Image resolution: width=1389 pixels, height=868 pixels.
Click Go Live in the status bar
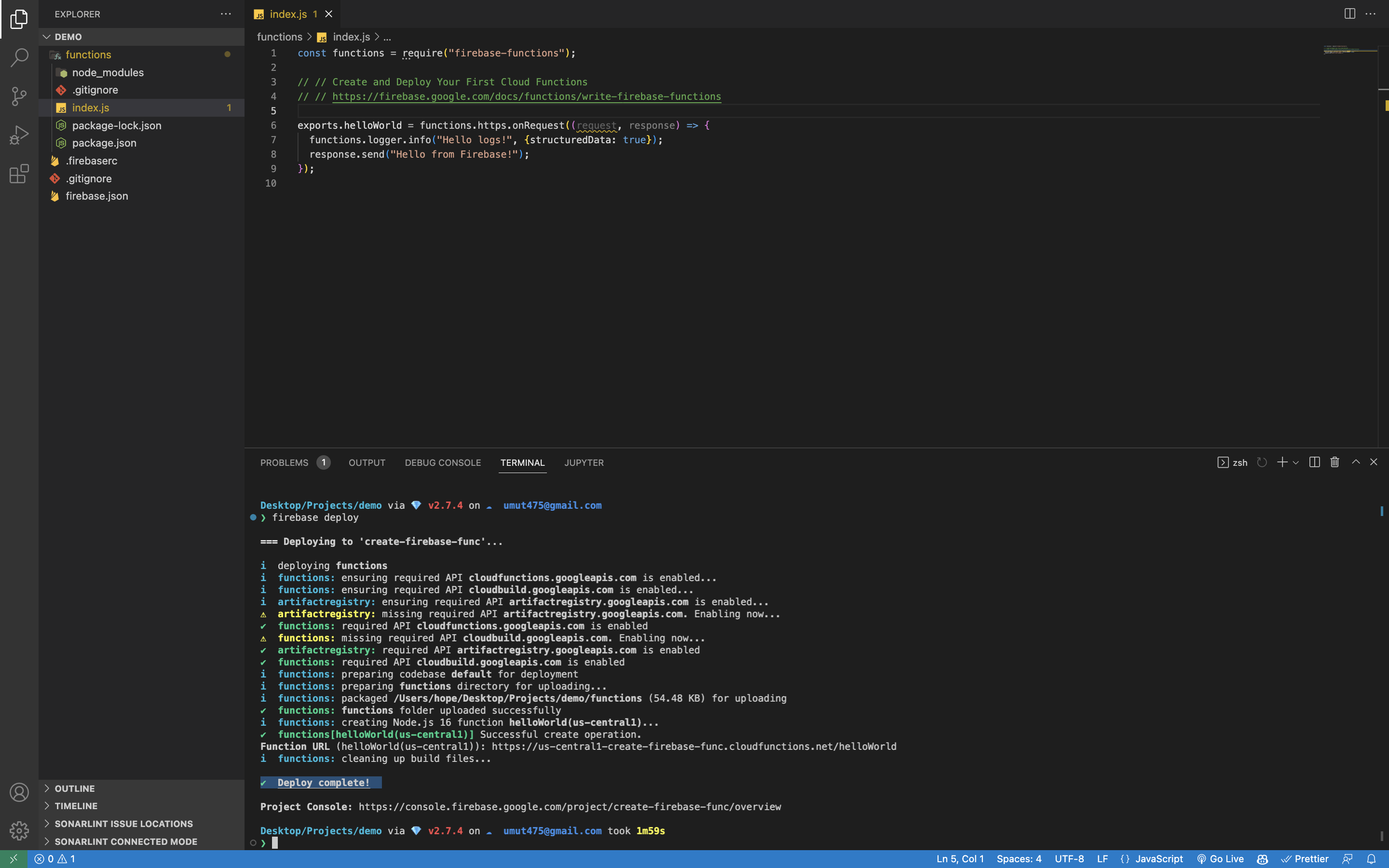pos(1220,859)
